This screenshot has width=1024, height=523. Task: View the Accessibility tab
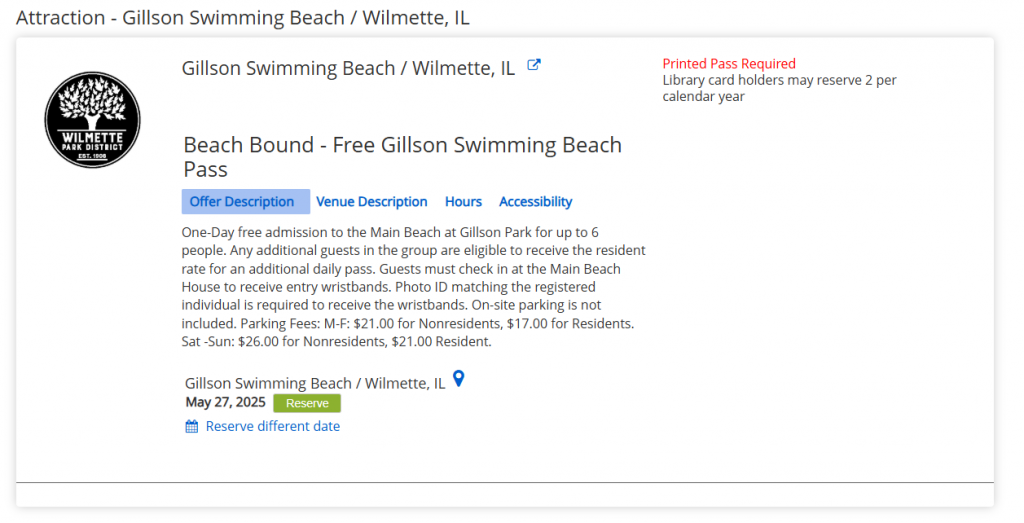(x=535, y=202)
